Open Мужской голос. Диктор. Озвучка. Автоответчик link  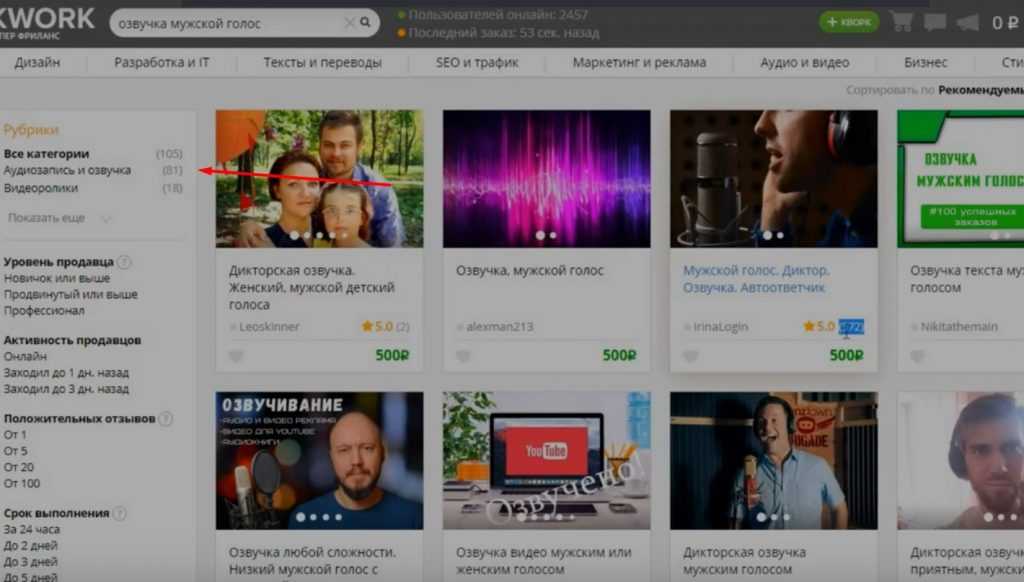[x=756, y=279]
